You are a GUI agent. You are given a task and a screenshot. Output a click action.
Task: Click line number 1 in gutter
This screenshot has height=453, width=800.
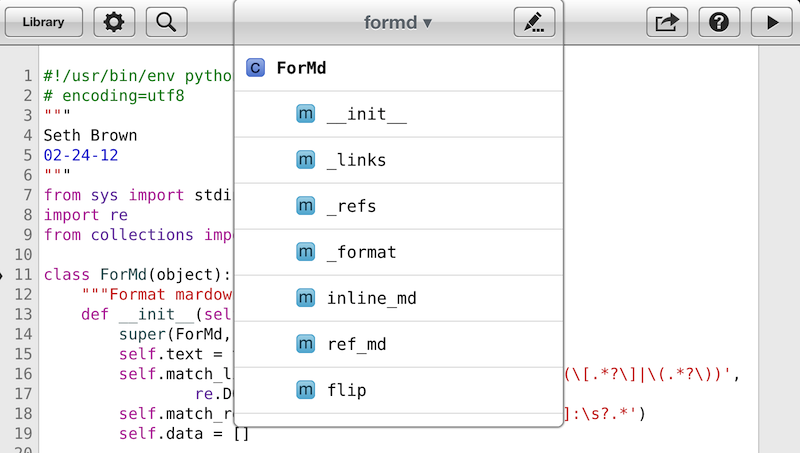[28, 76]
